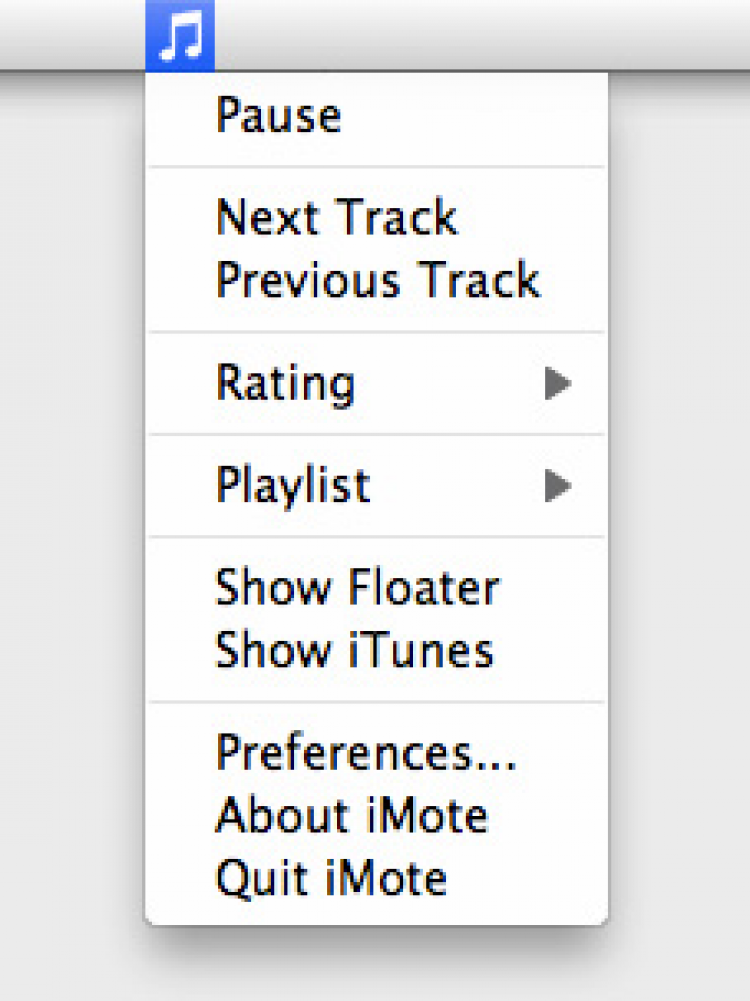Open the Playlist submenu item

click(x=293, y=487)
